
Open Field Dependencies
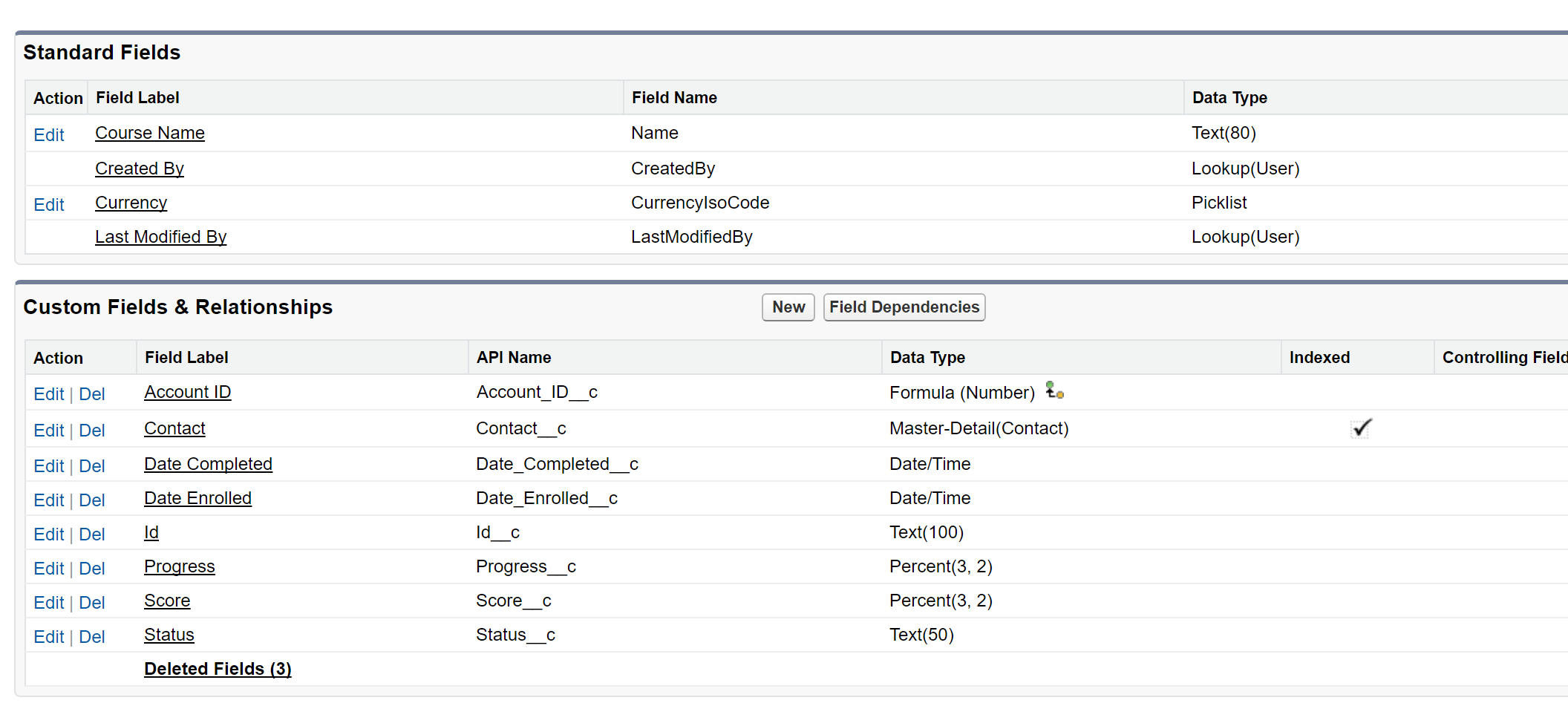click(x=904, y=307)
